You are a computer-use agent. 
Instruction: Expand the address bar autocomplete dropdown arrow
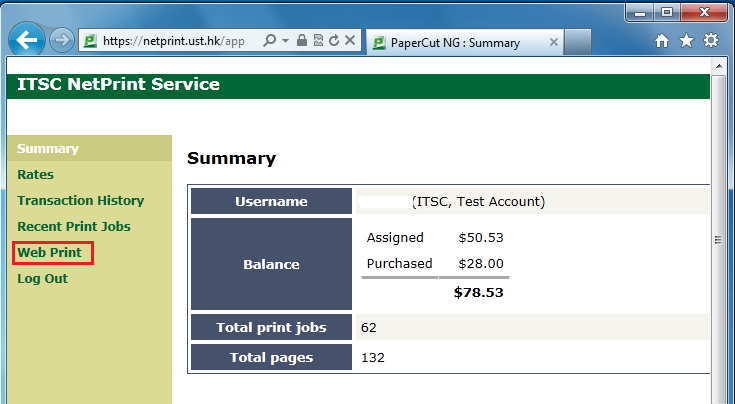(285, 41)
